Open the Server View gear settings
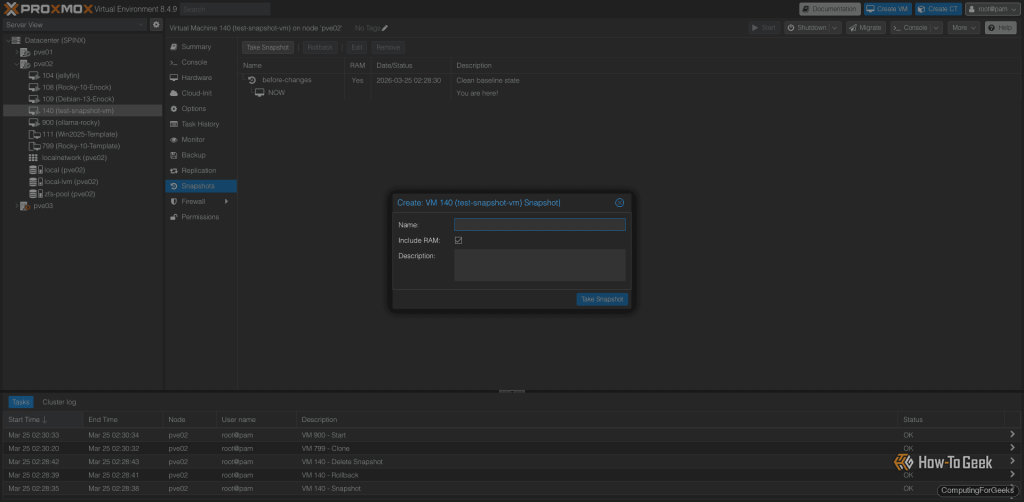 tap(156, 25)
